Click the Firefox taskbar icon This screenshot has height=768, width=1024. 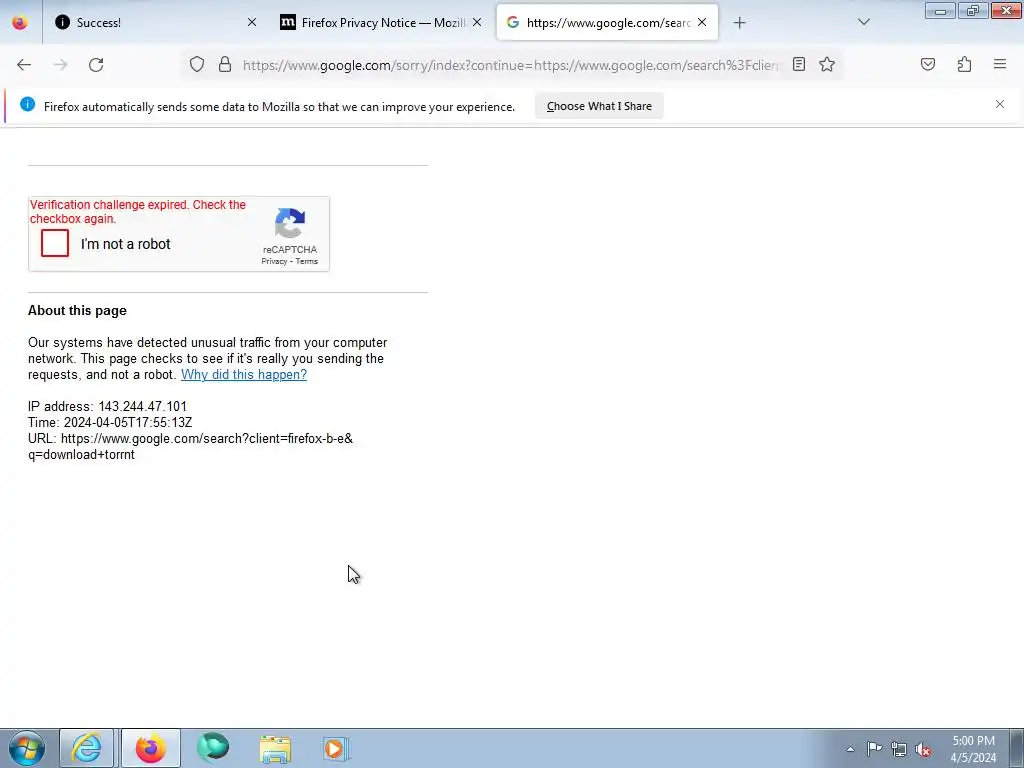150,748
